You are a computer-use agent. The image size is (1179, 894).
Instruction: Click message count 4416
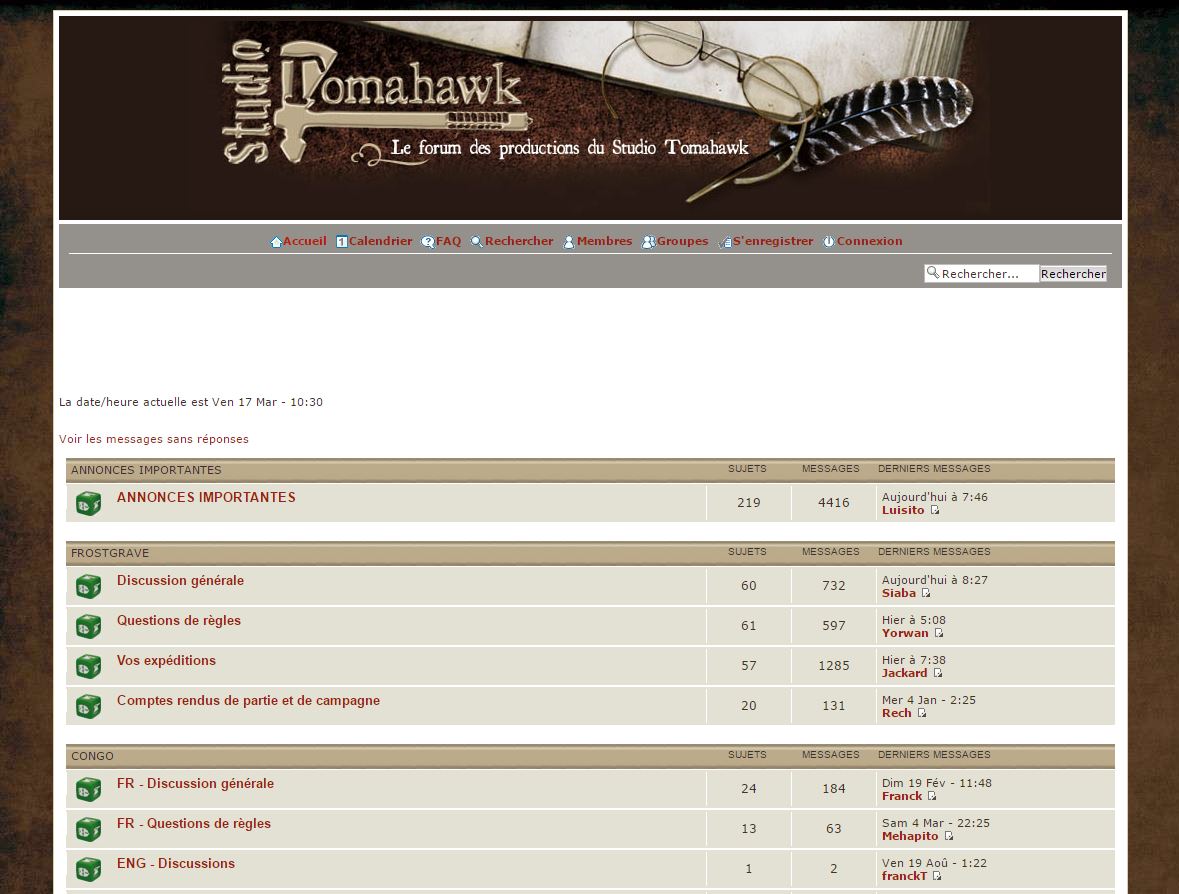[834, 503]
